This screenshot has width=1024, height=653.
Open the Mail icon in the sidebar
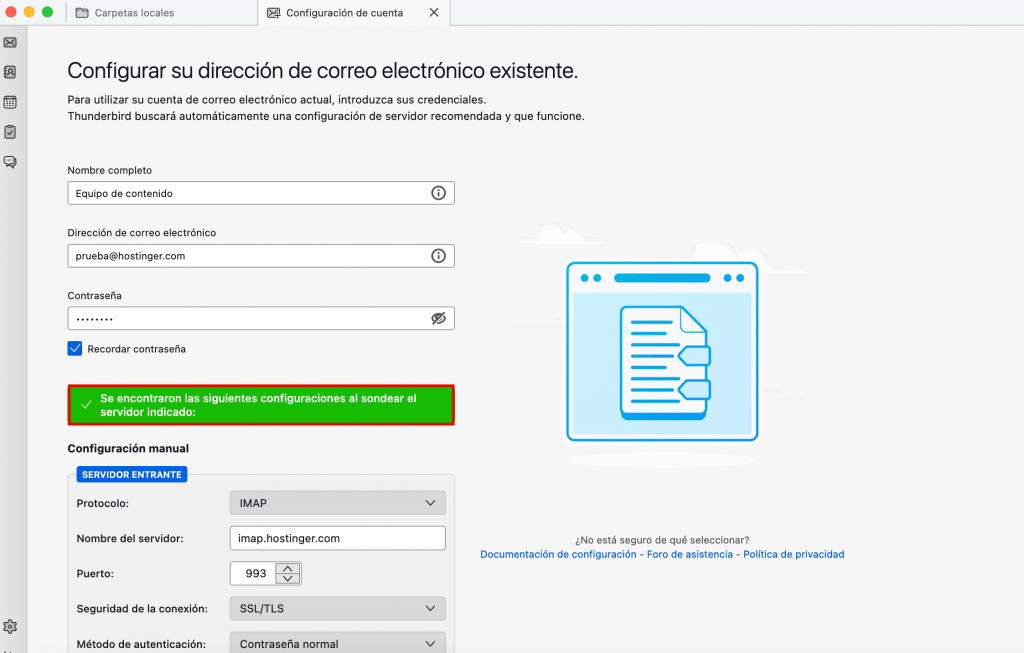[10, 42]
